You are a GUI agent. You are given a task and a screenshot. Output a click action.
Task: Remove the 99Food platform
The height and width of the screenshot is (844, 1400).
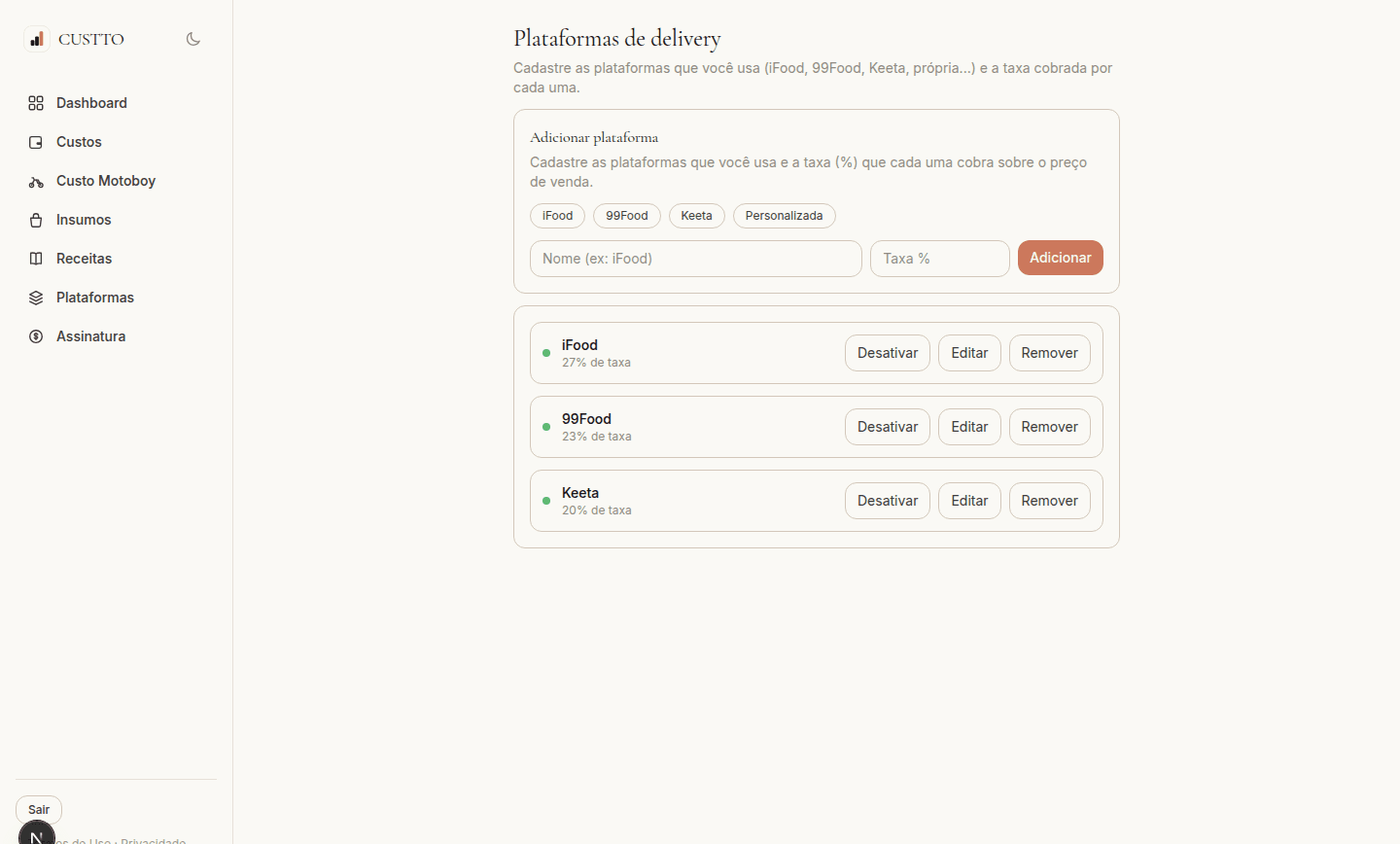[x=1050, y=427]
